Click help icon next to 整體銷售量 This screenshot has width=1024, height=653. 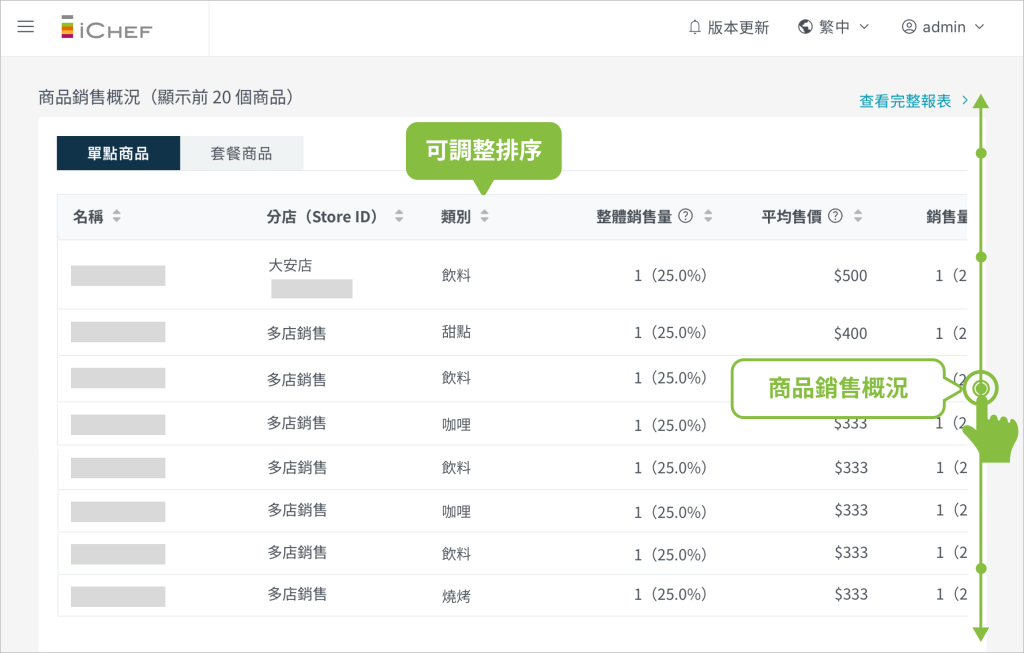[685, 216]
